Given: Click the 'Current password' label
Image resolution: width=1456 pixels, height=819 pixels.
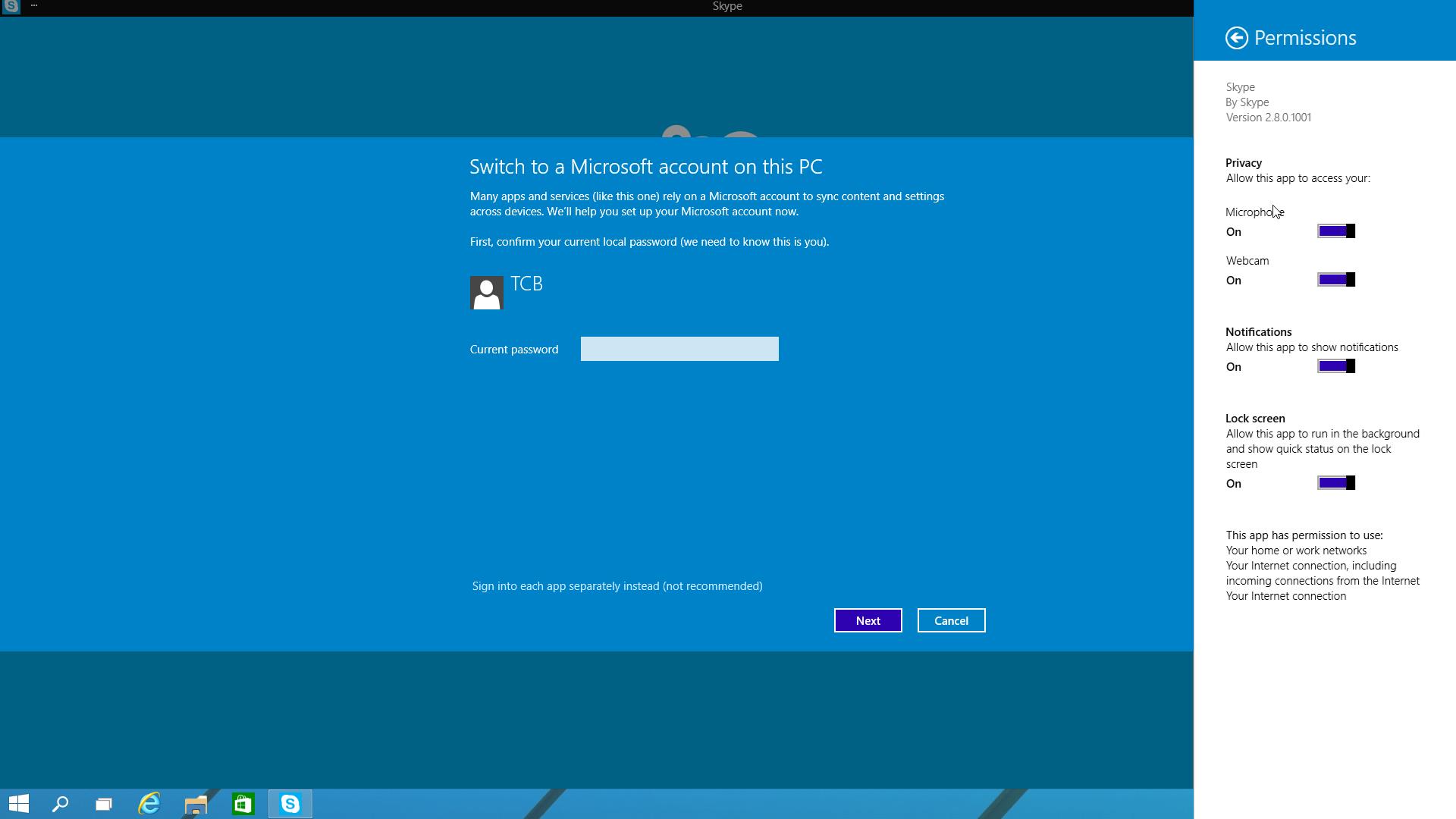Looking at the screenshot, I should tap(514, 350).
